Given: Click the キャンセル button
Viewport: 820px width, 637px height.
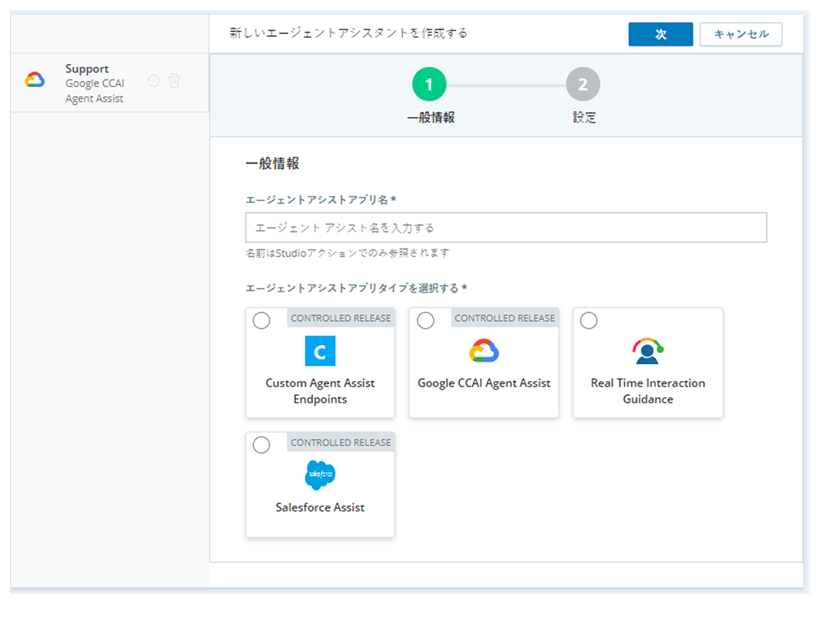Looking at the screenshot, I should [x=741, y=34].
